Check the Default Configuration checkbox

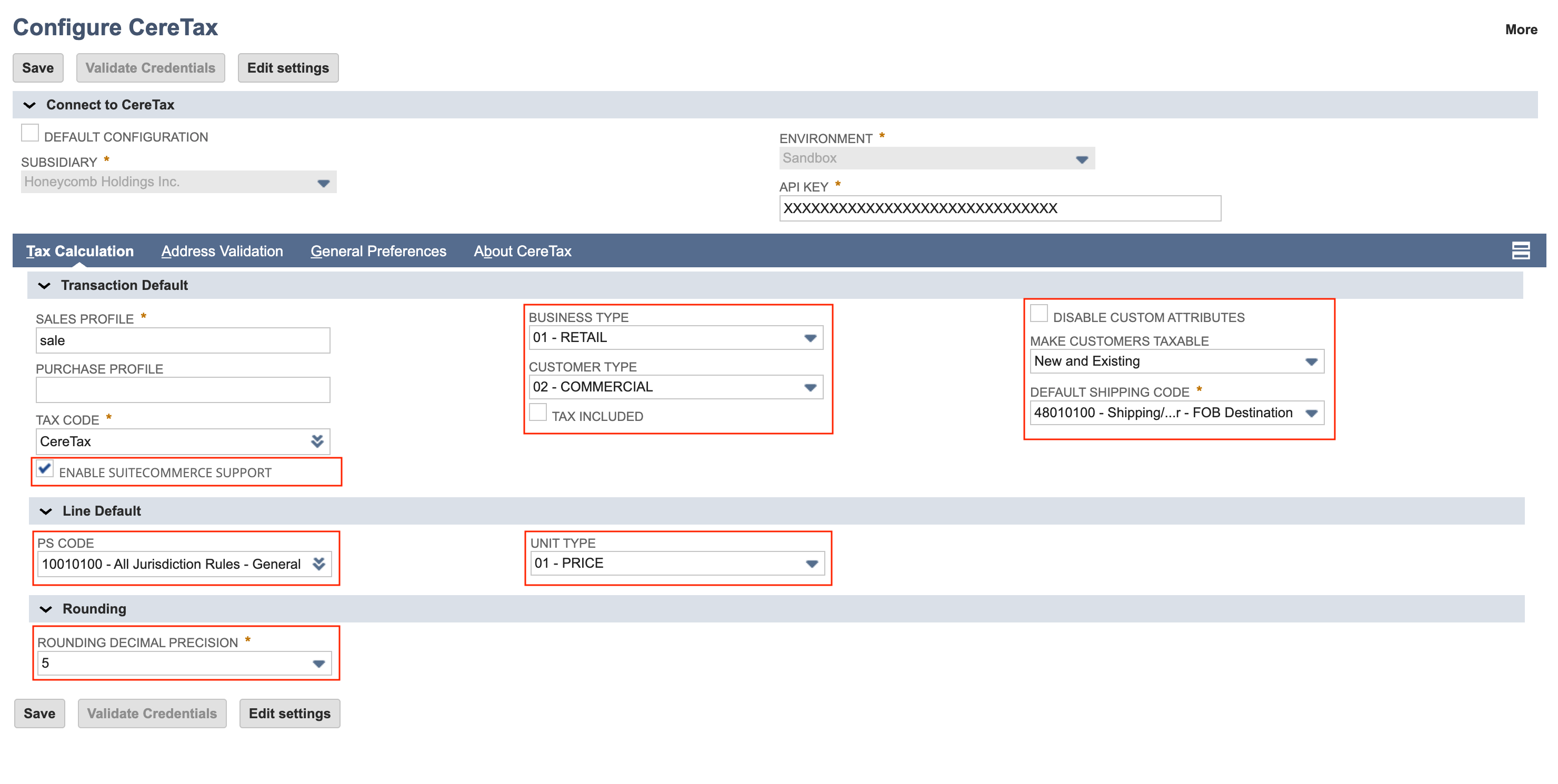pos(29,133)
